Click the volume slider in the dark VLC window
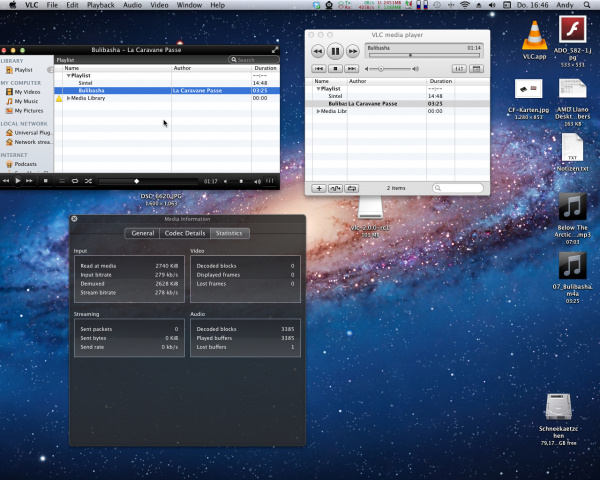This screenshot has width=600, height=480. (x=241, y=181)
